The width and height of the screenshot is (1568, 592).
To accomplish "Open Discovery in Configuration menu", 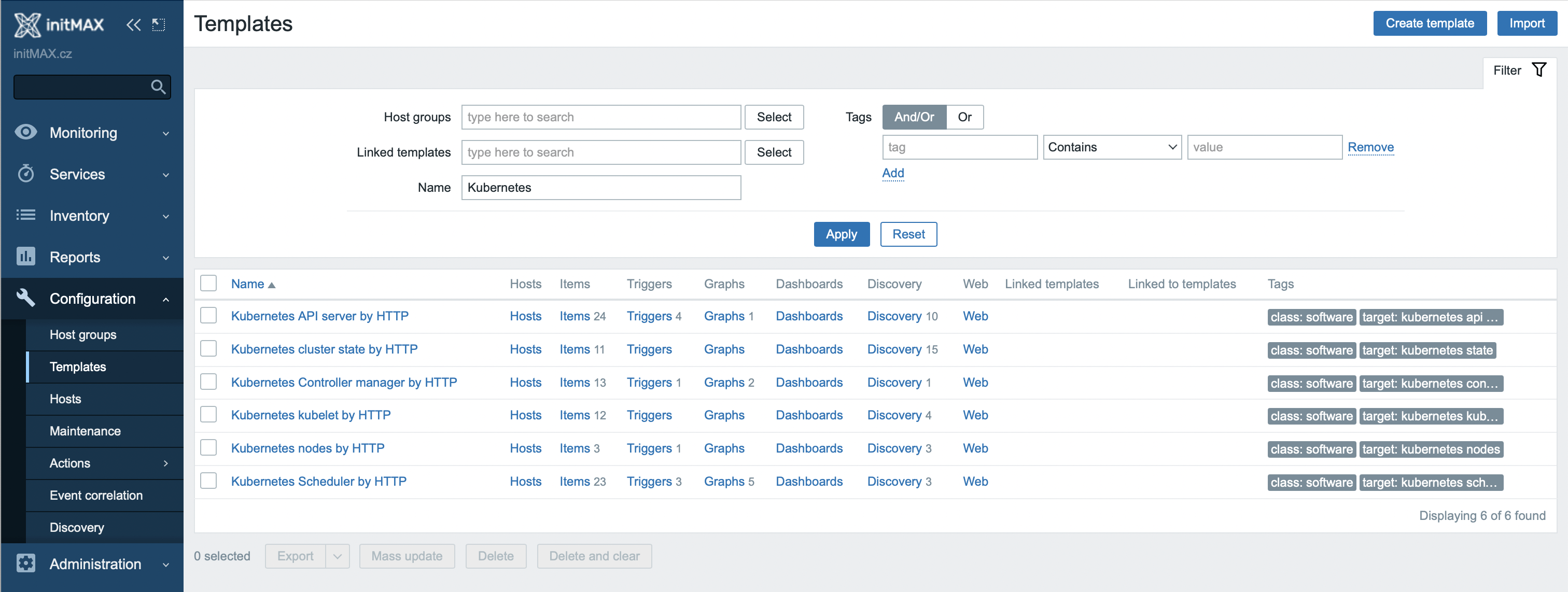I will pyautogui.click(x=77, y=528).
